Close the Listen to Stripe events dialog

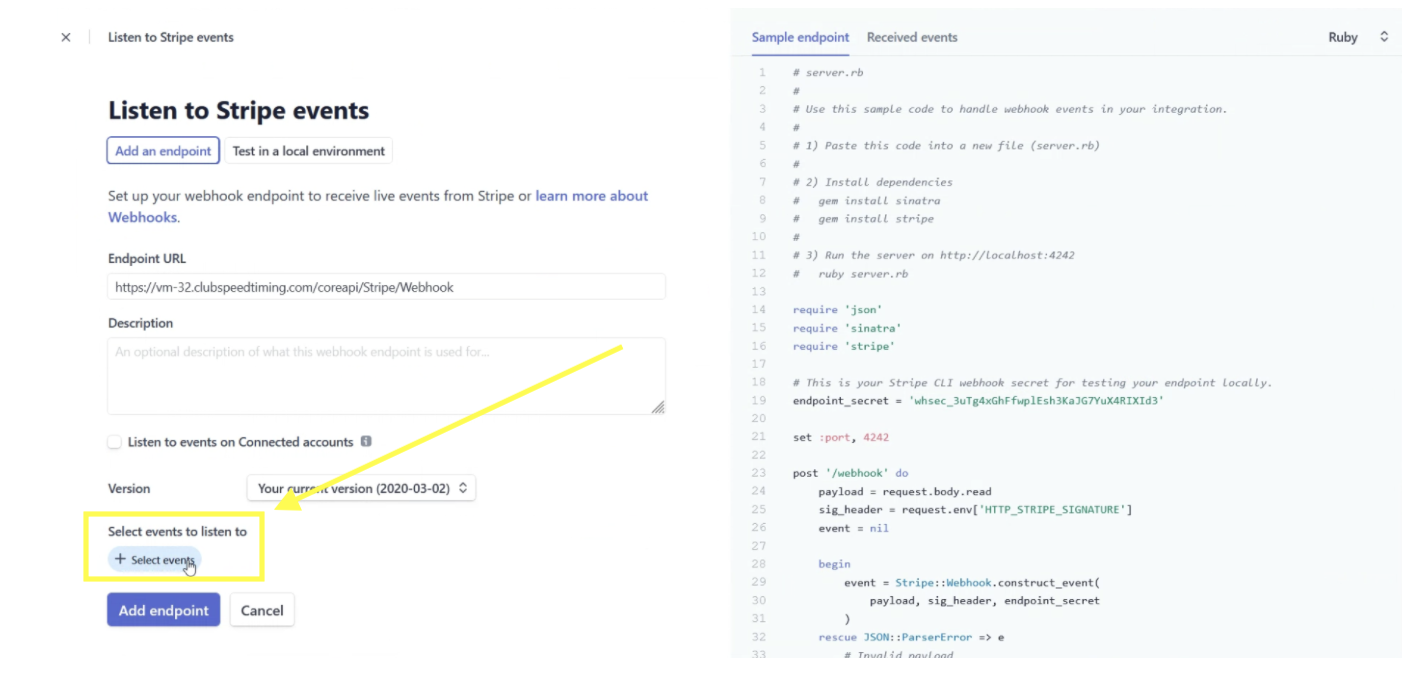[x=66, y=37]
